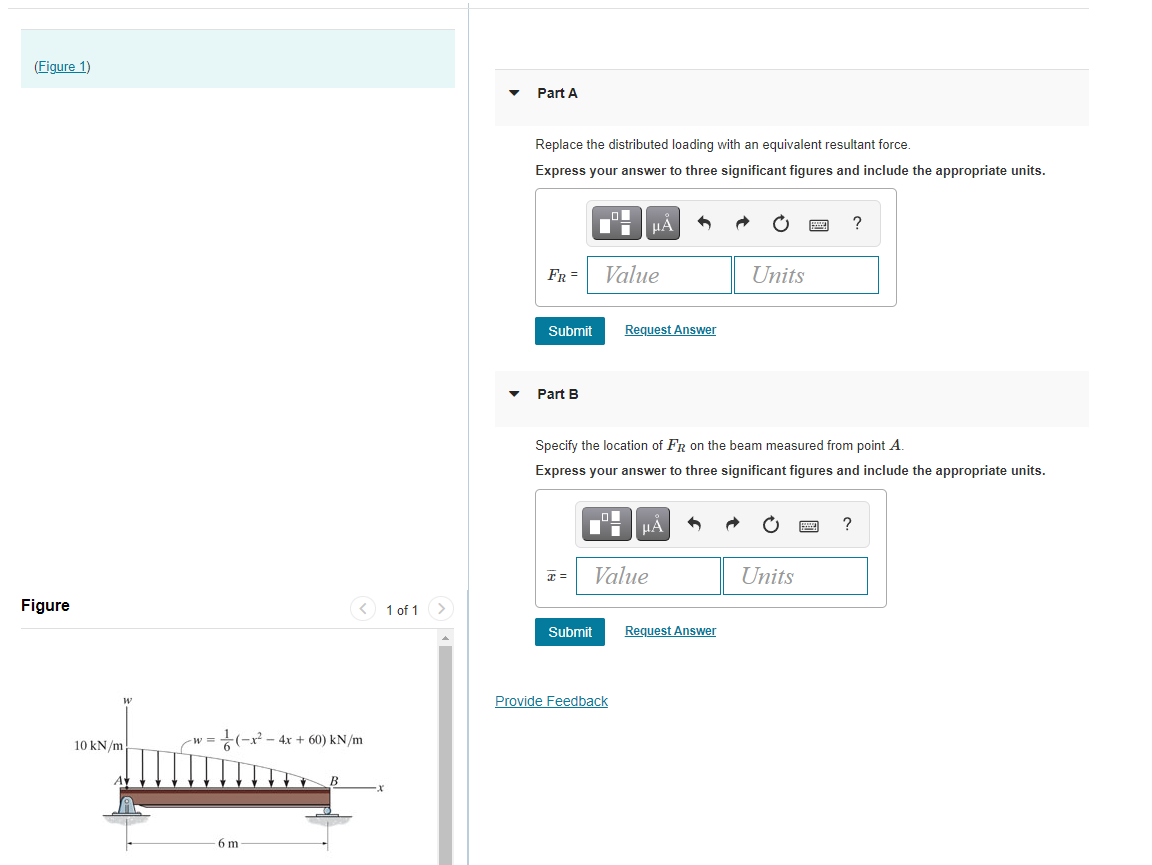The height and width of the screenshot is (865, 1152).
Task: Open the μÅ units inserter in Part B
Action: coord(652,523)
